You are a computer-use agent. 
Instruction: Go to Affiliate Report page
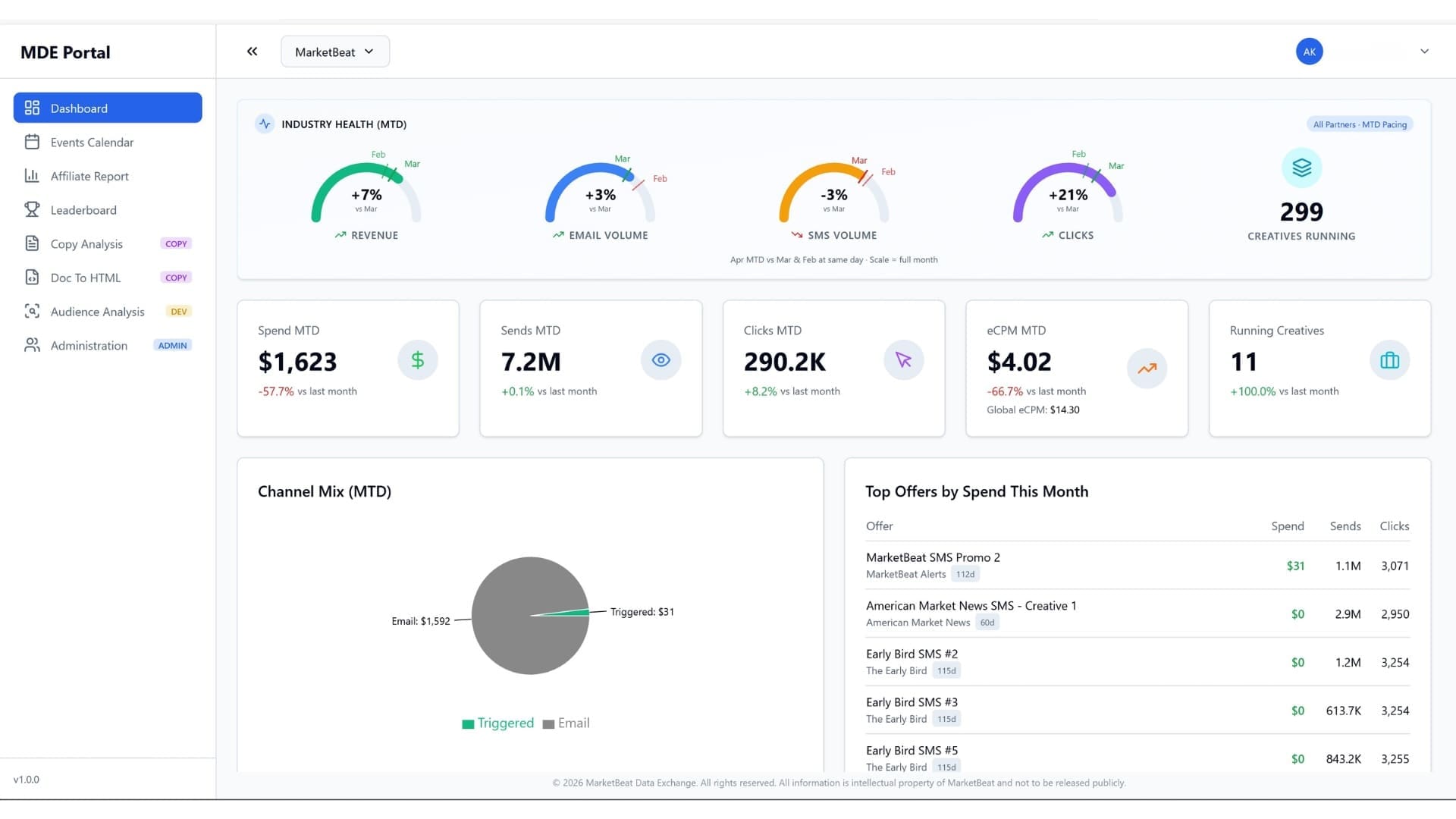tap(89, 176)
